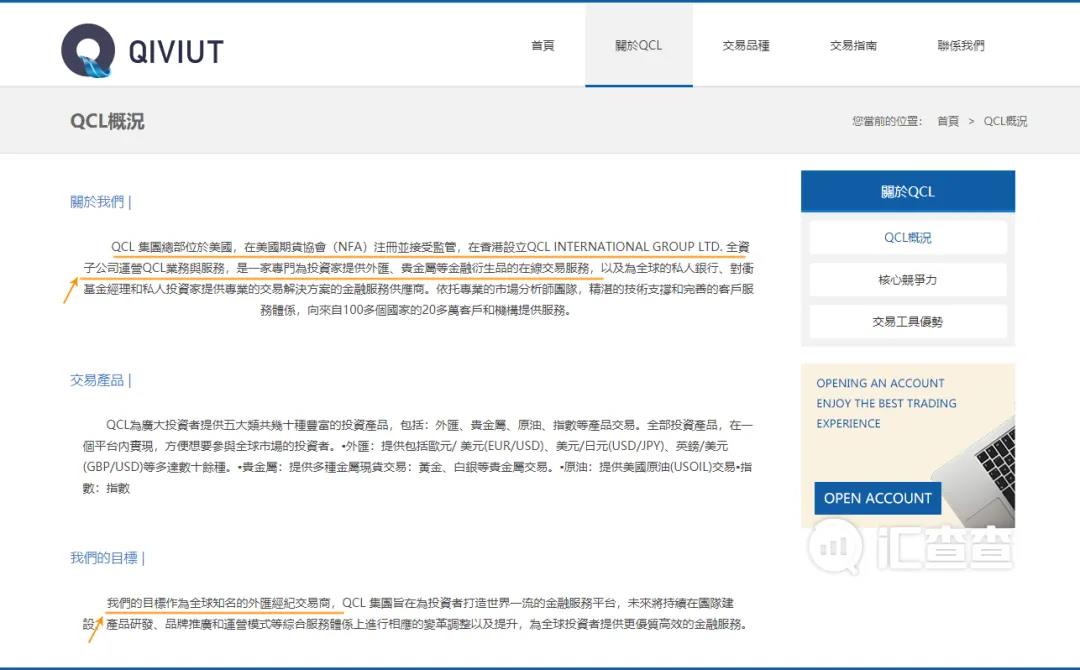Click the QCL概況 page title
Viewport: 1080px width, 670px height.
click(107, 121)
